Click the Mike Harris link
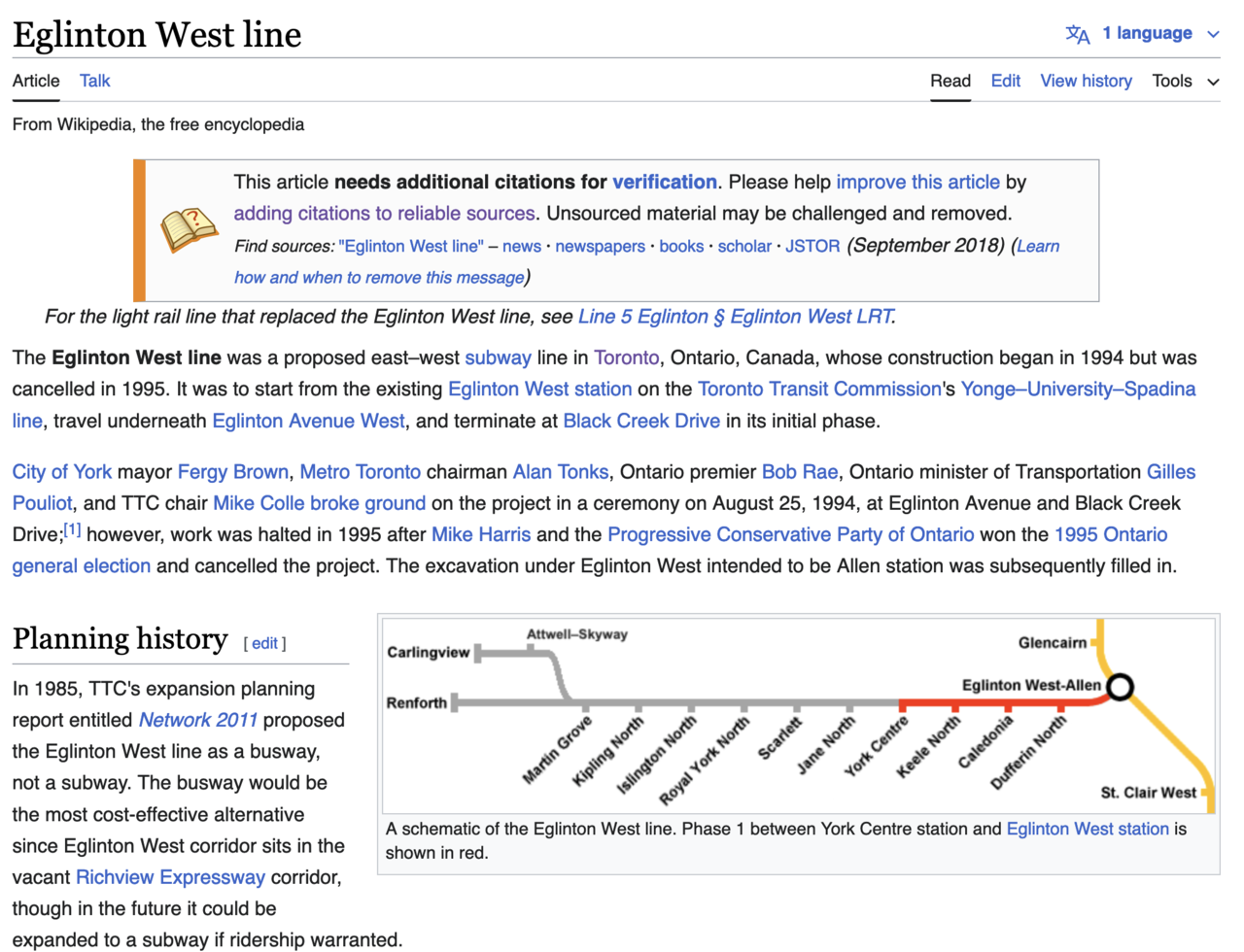The width and height of the screenshot is (1244, 952). (481, 534)
